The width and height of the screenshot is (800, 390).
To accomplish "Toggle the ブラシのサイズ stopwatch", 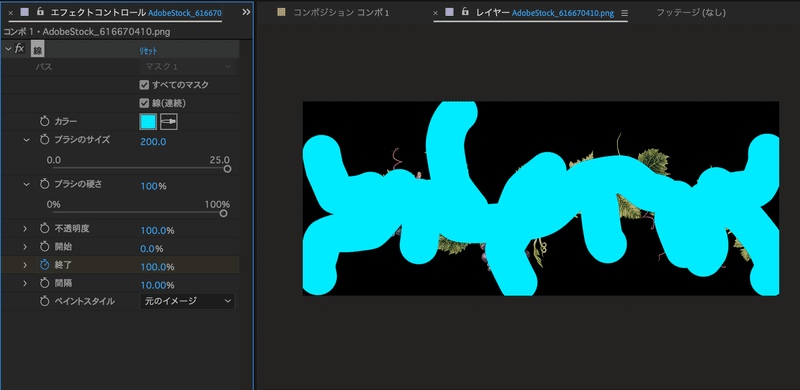I will (x=44, y=140).
